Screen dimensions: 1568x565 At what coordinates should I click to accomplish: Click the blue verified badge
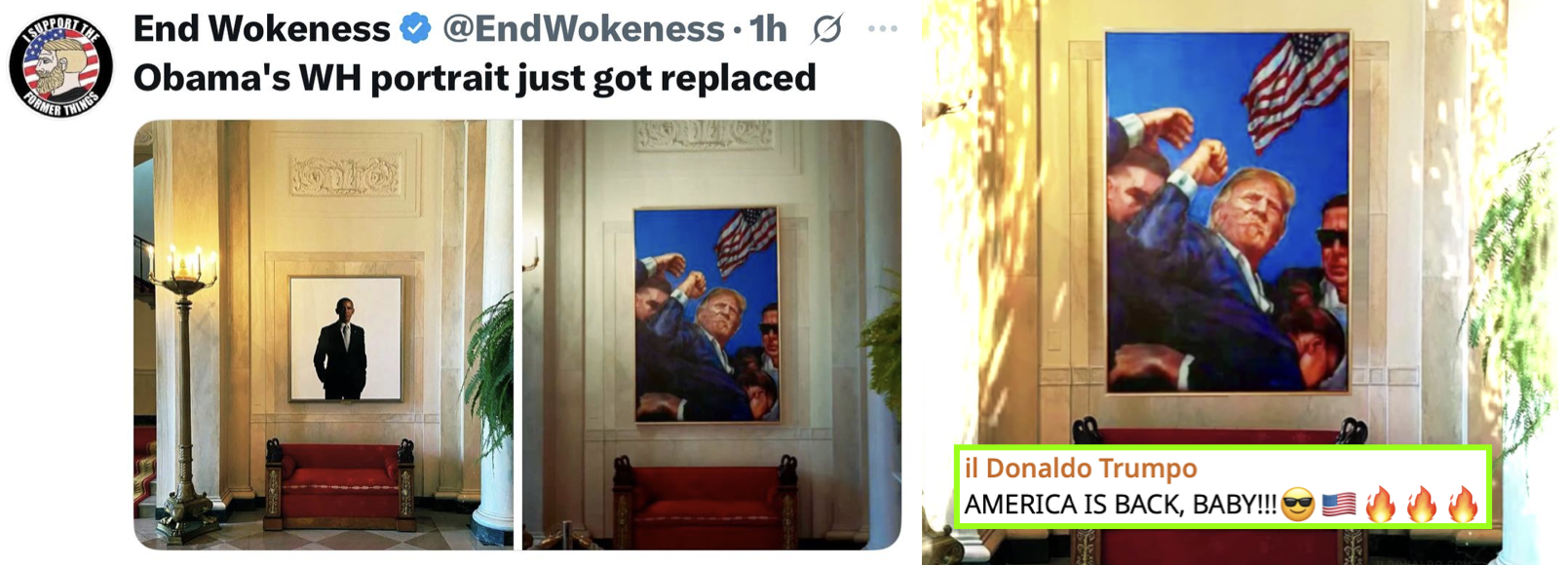click(416, 29)
